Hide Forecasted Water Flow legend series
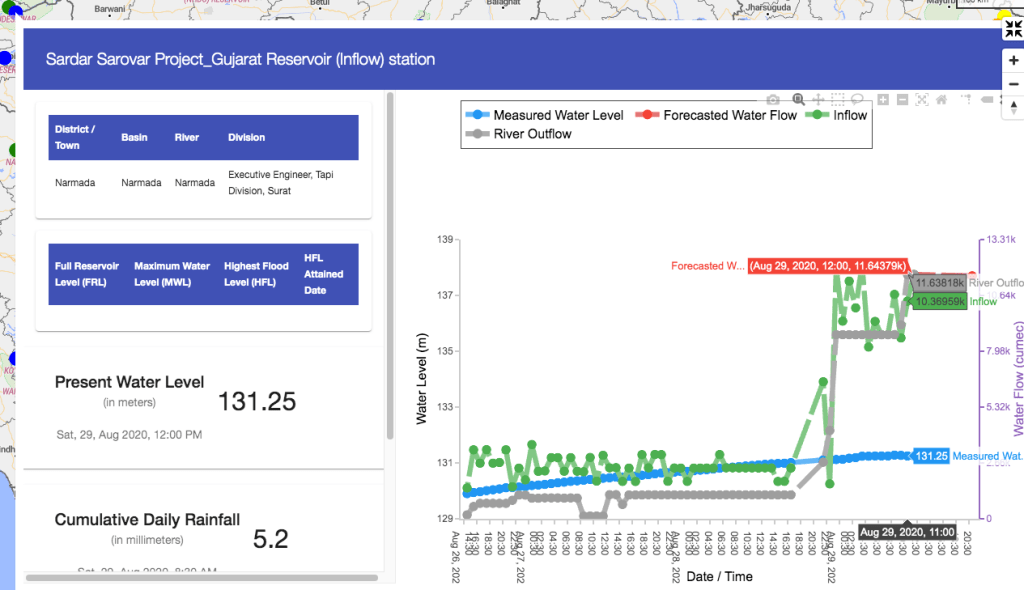Screen dimensions: 1024x590 [x=718, y=115]
